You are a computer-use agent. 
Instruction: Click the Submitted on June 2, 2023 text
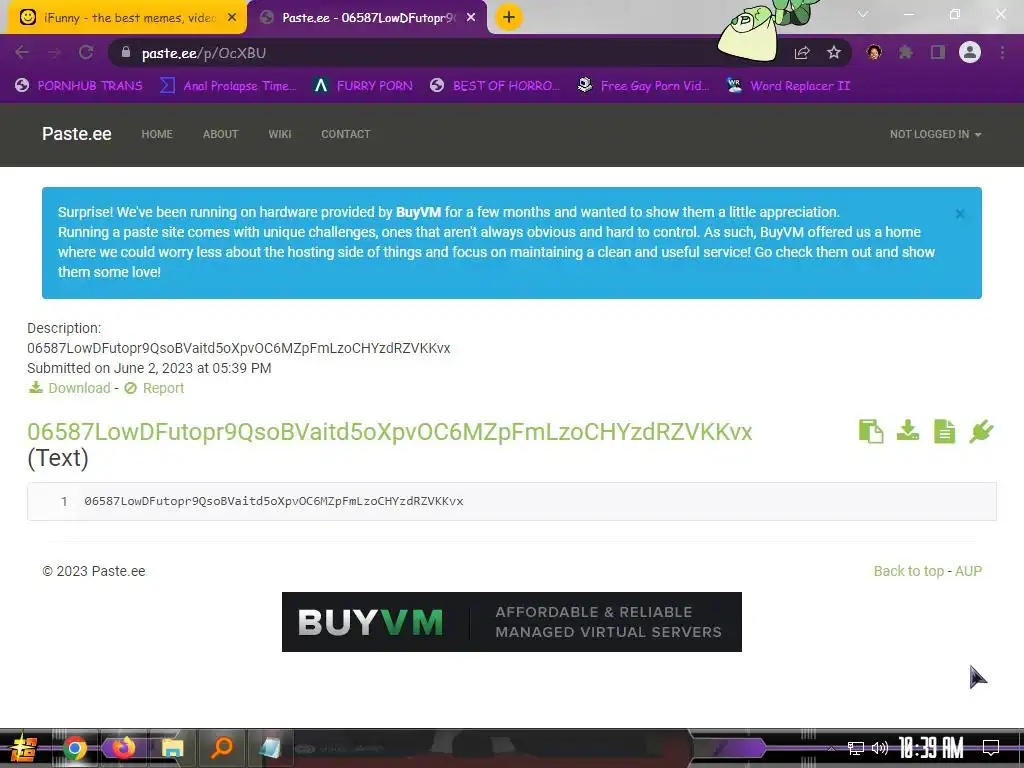(x=149, y=368)
